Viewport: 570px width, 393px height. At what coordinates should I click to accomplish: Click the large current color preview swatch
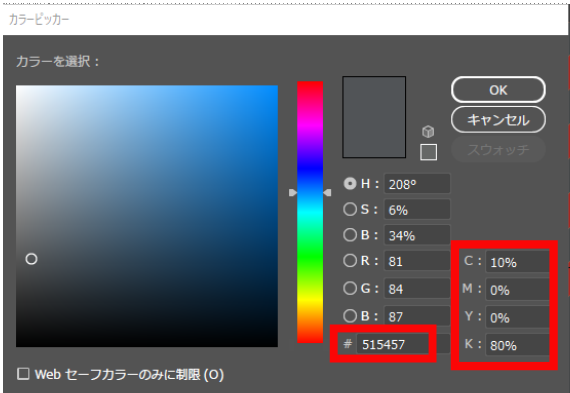point(374,117)
